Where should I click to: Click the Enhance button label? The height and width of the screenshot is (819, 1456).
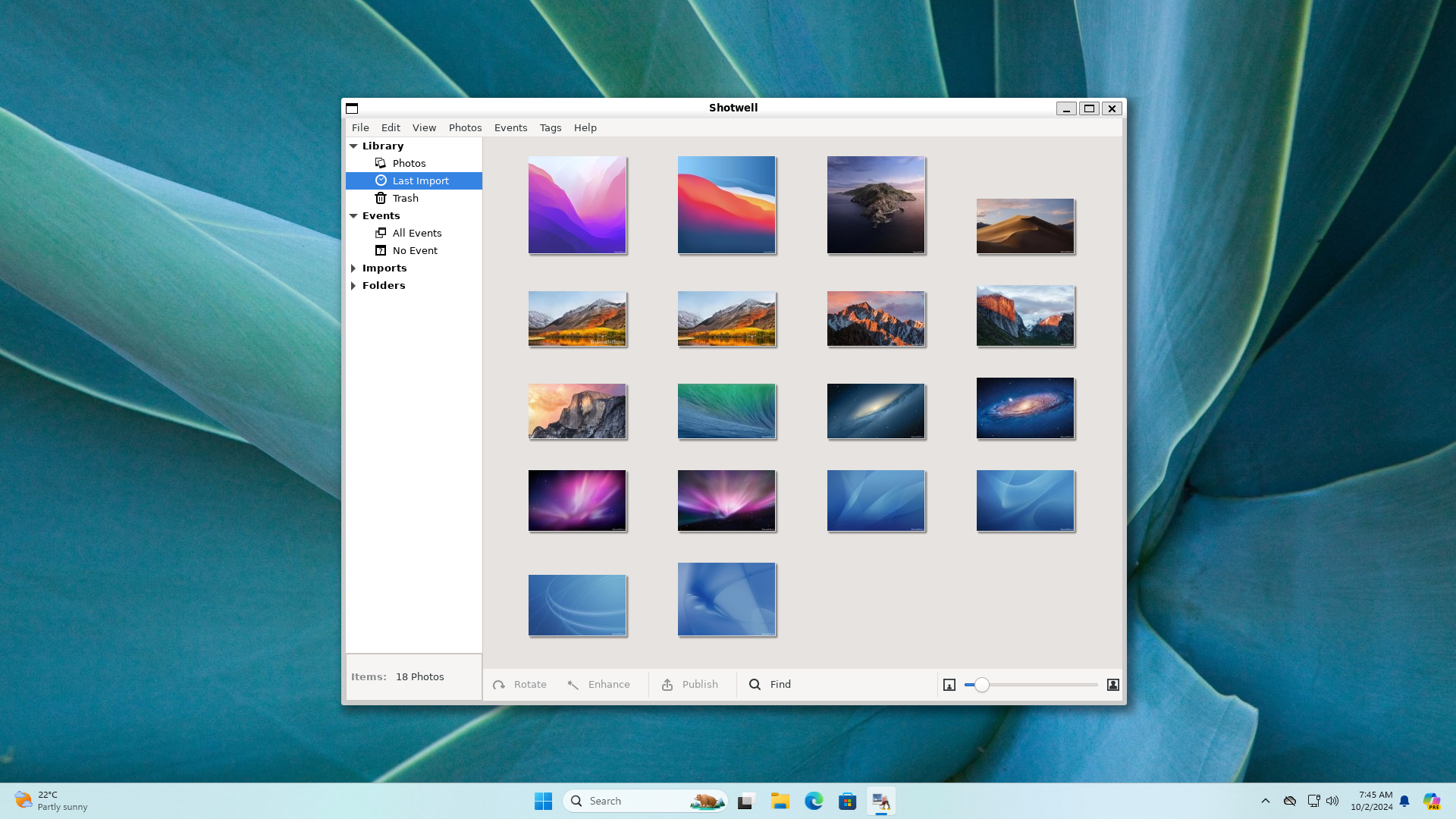(x=609, y=684)
